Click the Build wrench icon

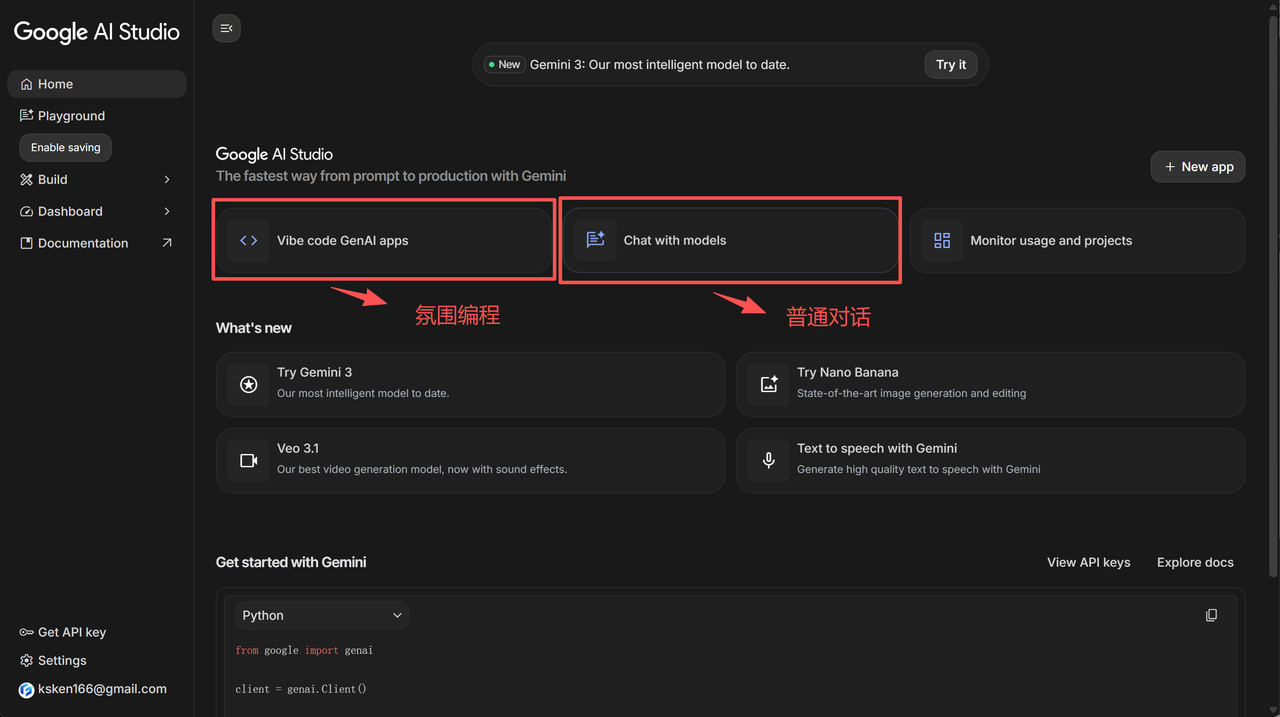pyautogui.click(x=27, y=180)
